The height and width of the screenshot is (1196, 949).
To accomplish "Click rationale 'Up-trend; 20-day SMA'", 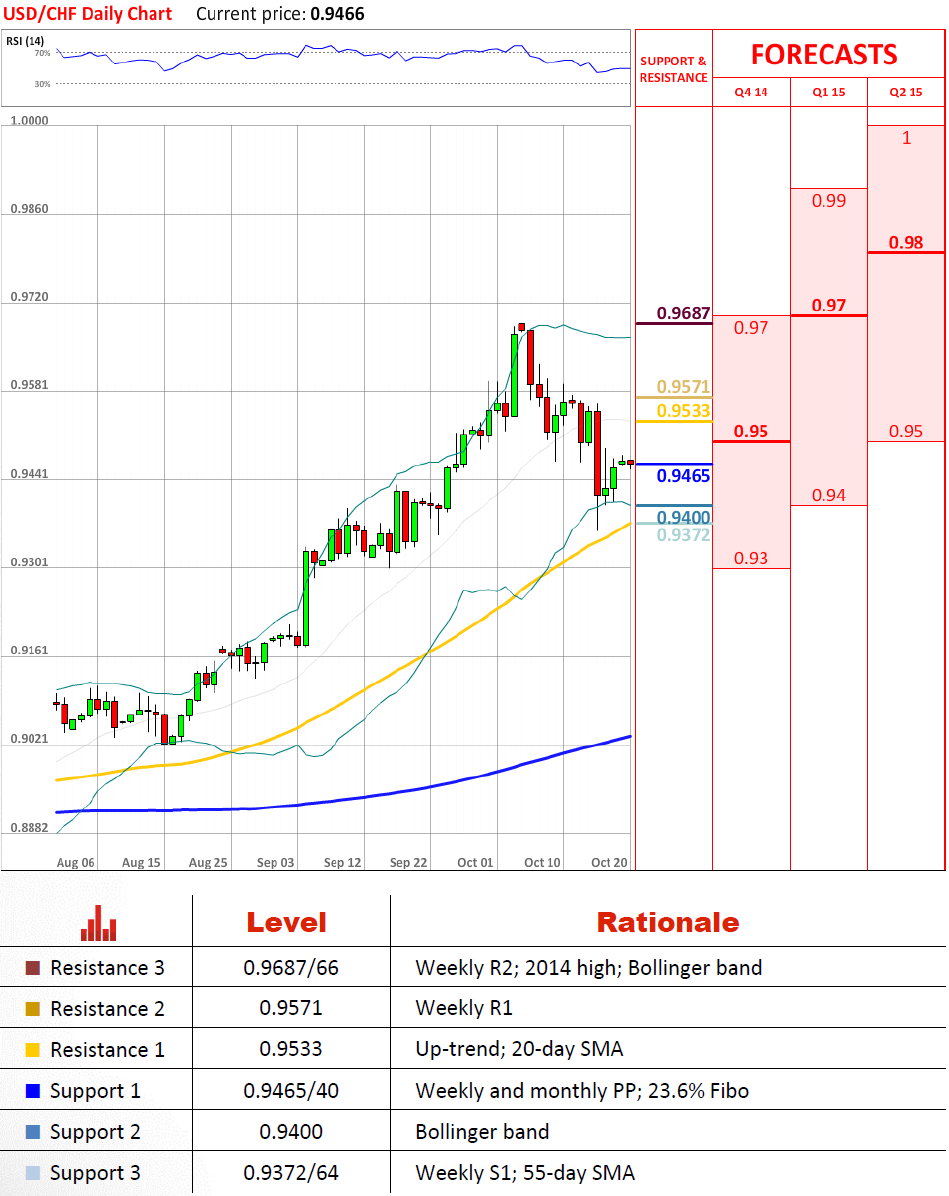I will tap(520, 1050).
